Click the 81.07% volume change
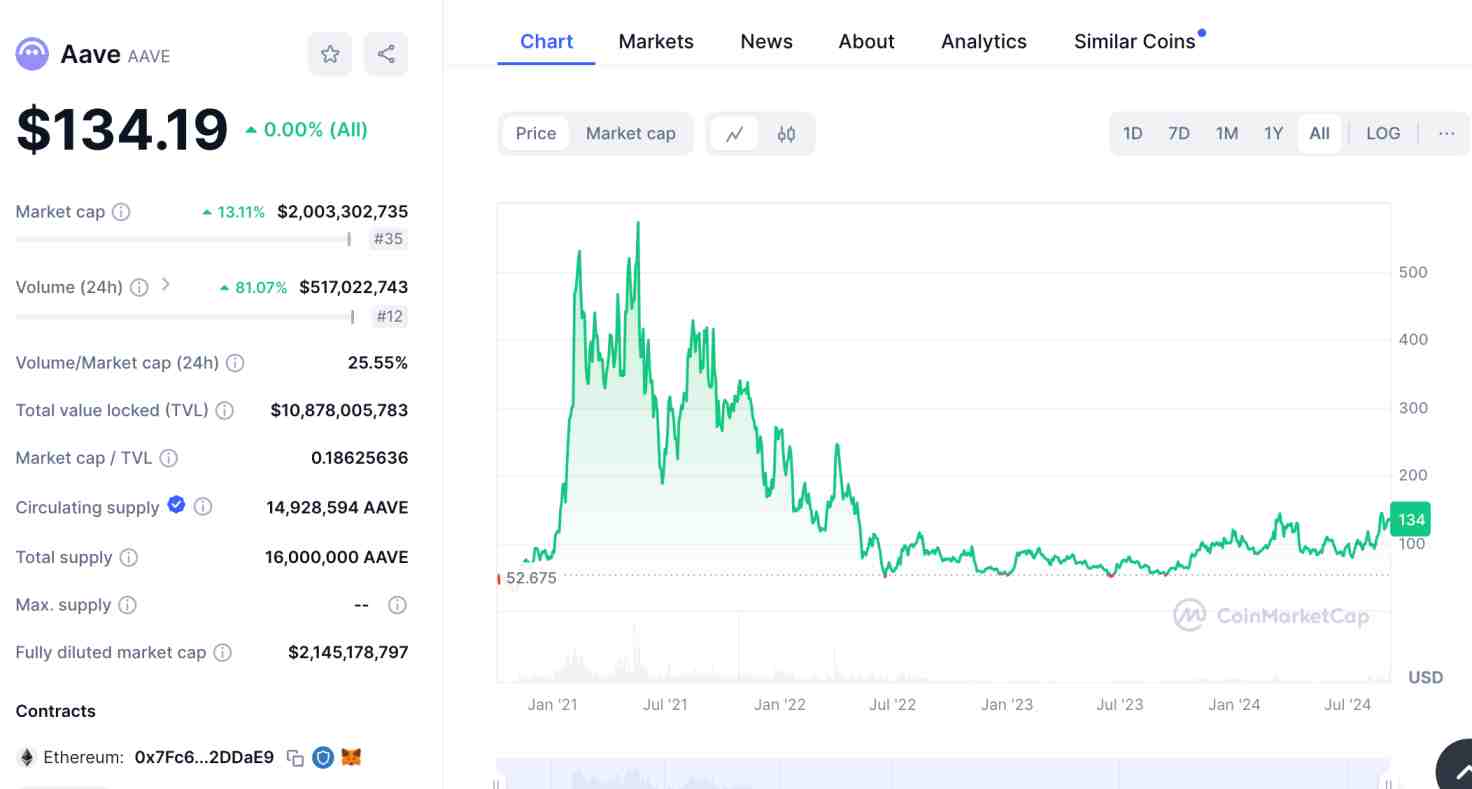Screen dimensions: 1472x789 click(x=254, y=287)
